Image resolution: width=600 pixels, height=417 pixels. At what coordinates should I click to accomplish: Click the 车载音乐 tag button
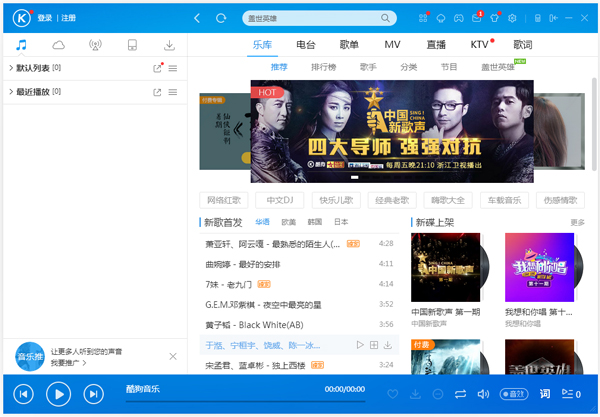[504, 200]
